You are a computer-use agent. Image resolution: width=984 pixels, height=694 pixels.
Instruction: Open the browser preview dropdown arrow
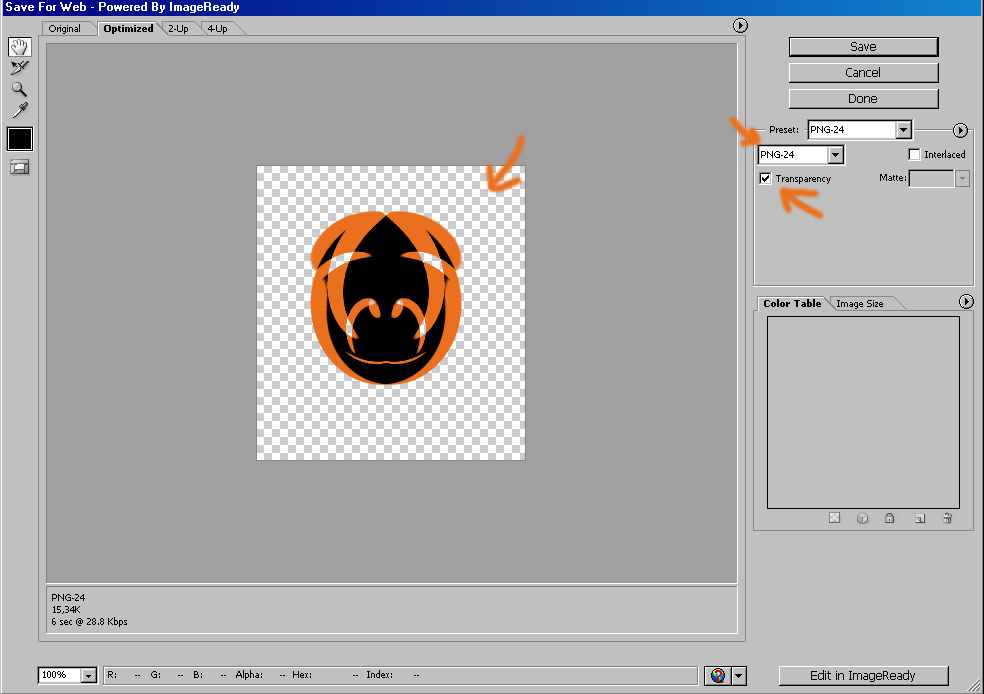[739, 676]
